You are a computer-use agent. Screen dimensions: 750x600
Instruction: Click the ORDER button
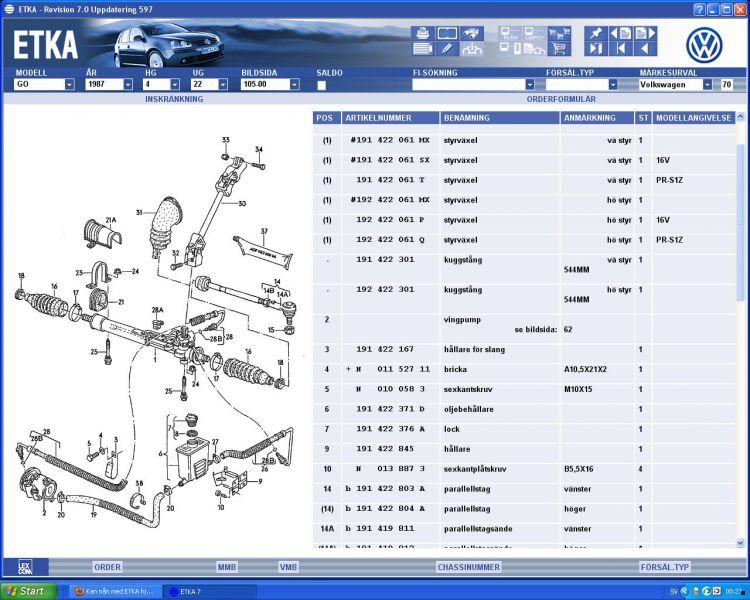pos(108,567)
